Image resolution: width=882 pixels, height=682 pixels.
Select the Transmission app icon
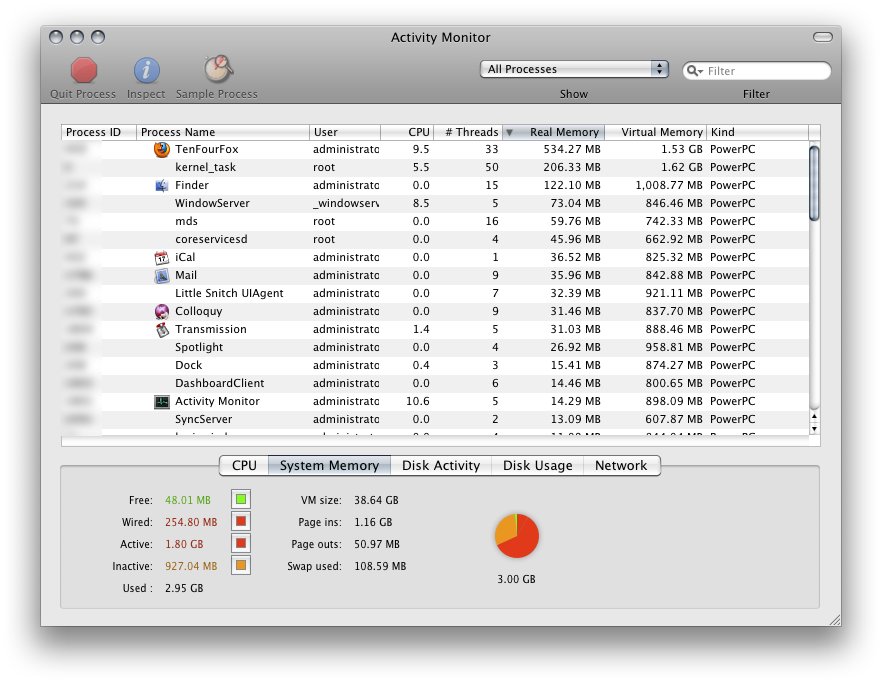(x=161, y=330)
